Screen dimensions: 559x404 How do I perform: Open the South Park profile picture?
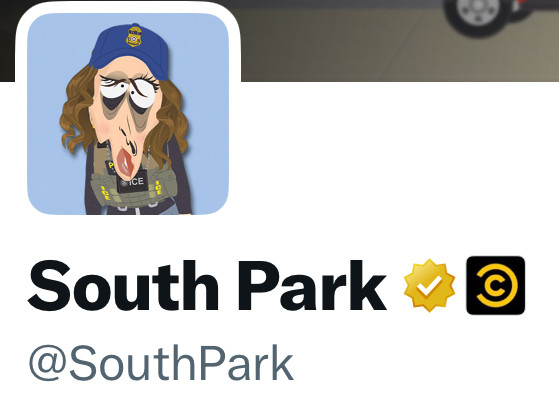tap(128, 114)
